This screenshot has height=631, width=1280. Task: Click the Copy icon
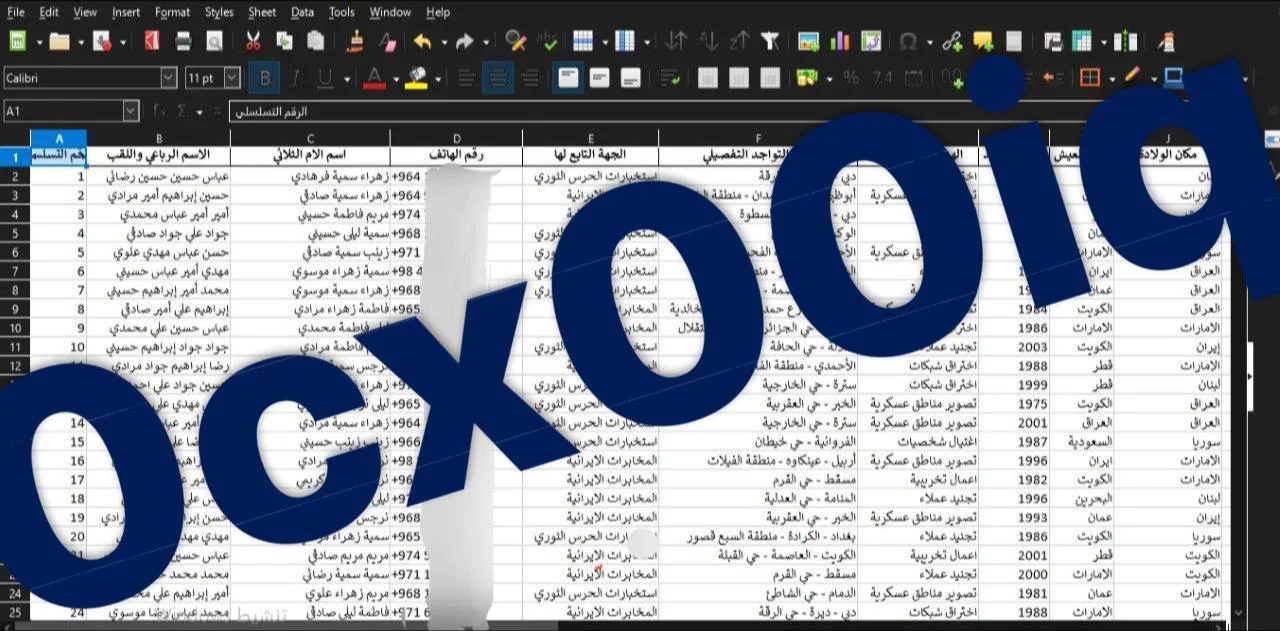click(284, 42)
